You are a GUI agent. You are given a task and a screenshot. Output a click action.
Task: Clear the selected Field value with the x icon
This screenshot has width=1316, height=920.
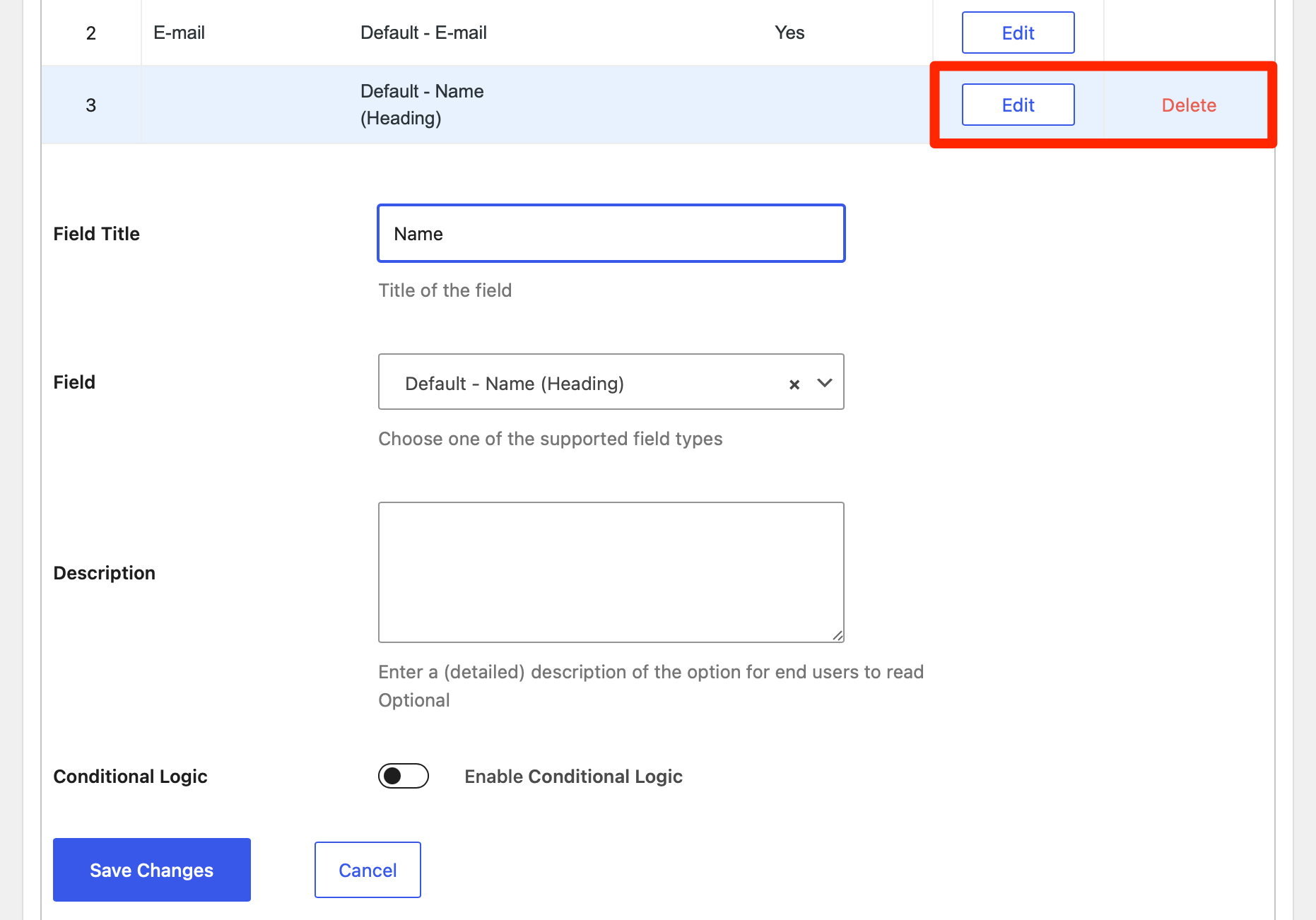[x=794, y=384]
